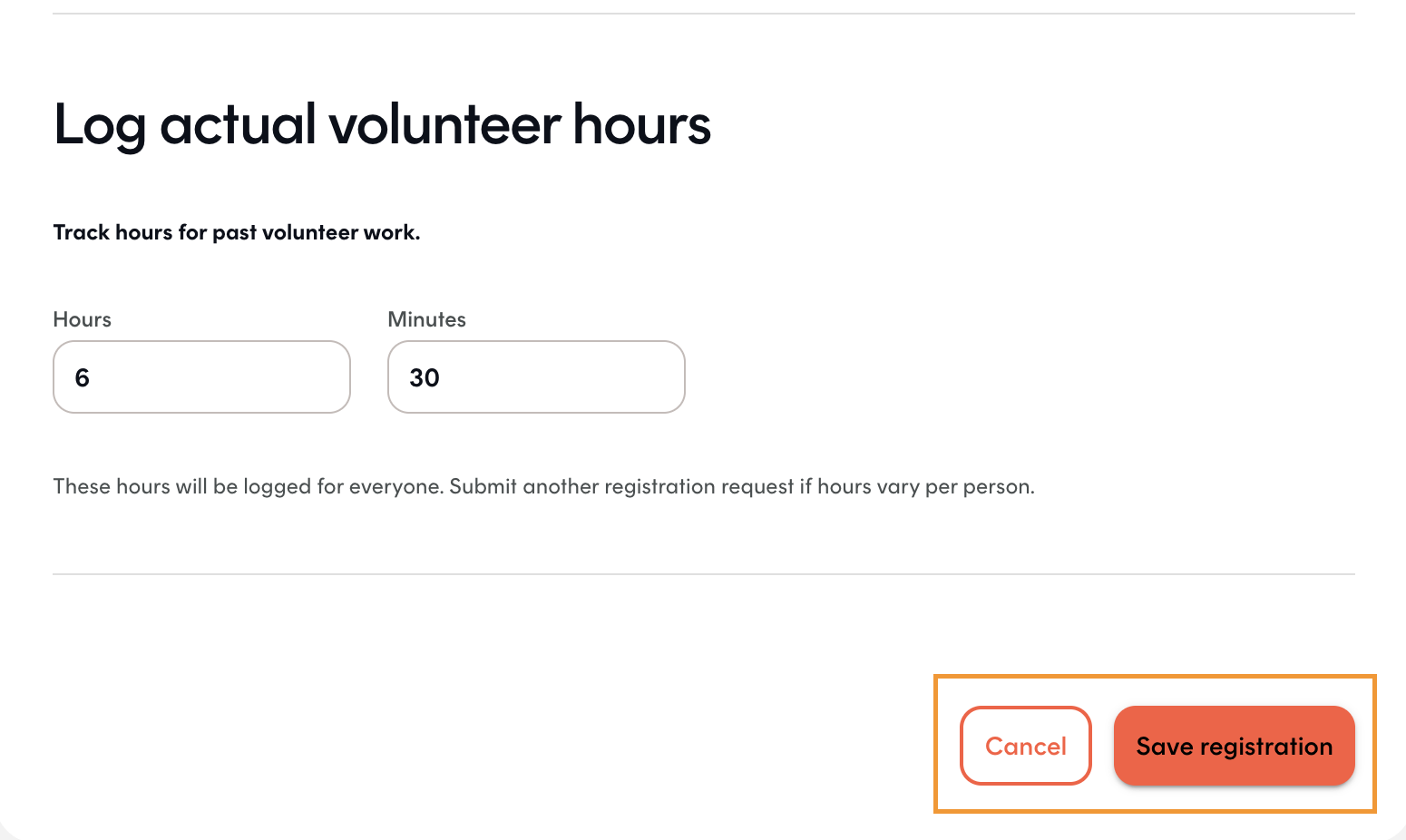Image resolution: width=1406 pixels, height=840 pixels.
Task: Click the top divider line above the heading
Action: click(x=704, y=14)
